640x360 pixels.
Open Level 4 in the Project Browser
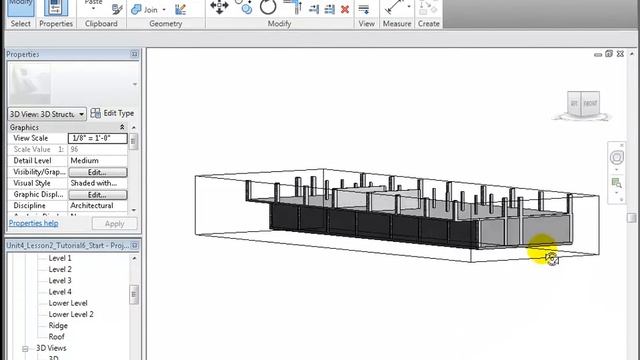pos(60,292)
